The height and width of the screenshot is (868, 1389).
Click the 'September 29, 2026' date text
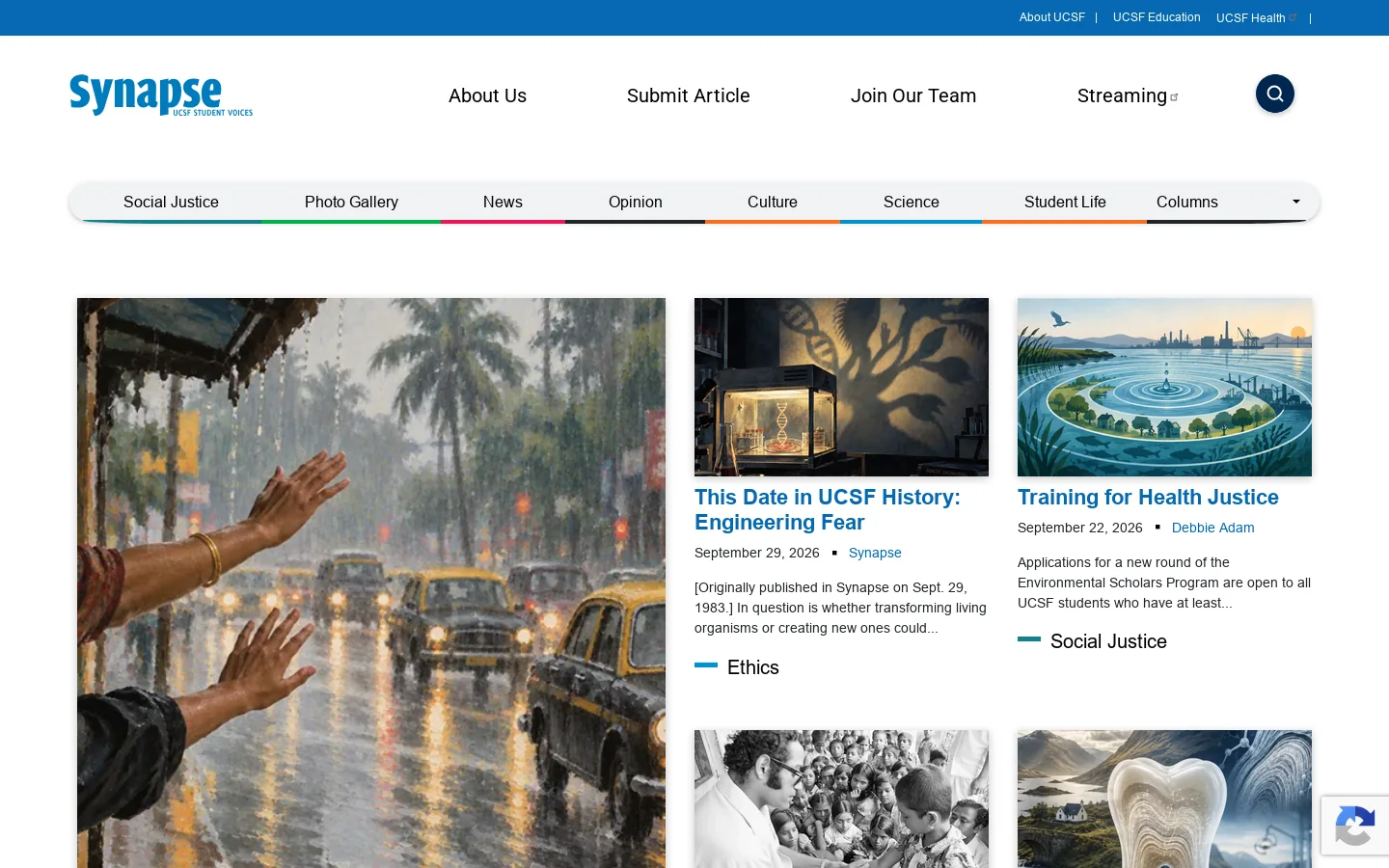(757, 553)
